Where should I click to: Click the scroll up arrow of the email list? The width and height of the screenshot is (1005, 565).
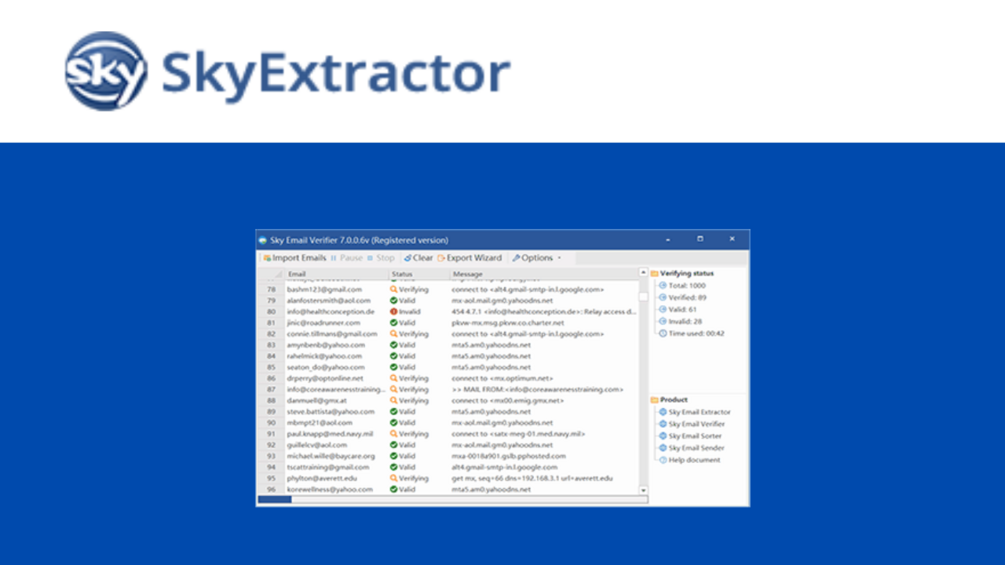[643, 273]
